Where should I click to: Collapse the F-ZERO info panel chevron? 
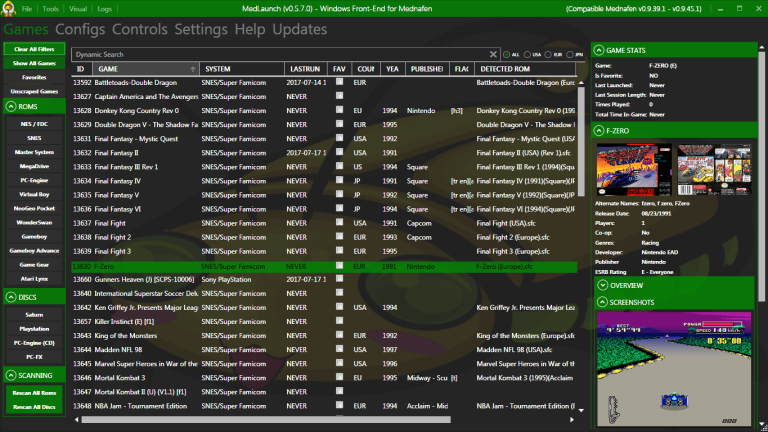coord(599,131)
